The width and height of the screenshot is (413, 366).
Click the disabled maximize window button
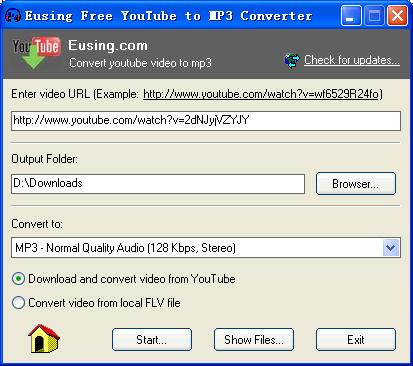[x=374, y=15]
